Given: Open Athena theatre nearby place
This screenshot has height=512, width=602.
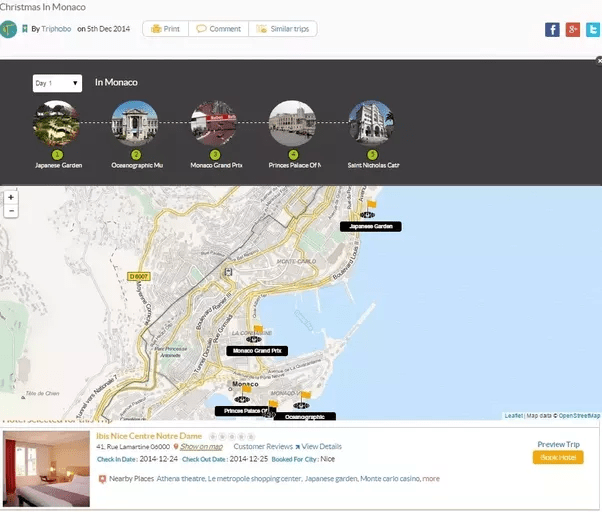Looking at the screenshot, I should click(180, 479).
